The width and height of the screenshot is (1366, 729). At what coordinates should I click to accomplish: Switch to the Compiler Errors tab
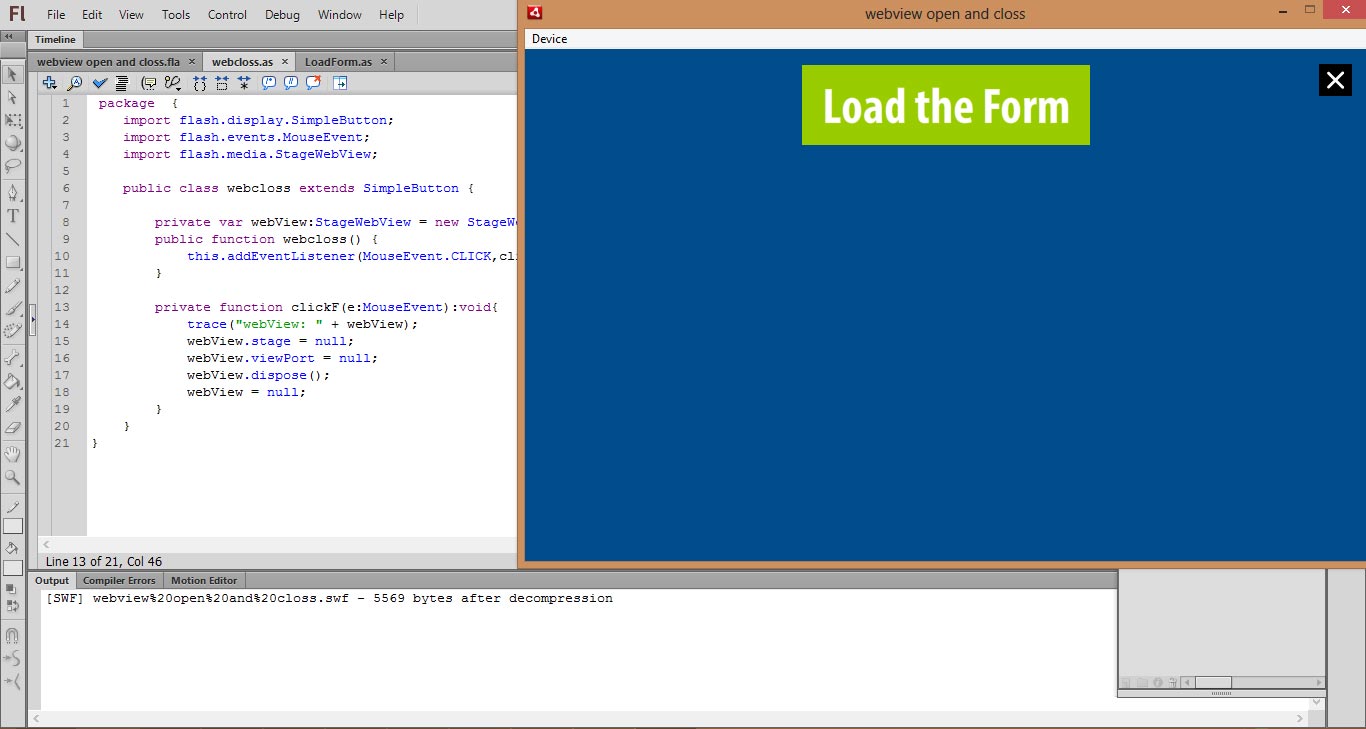[119, 580]
